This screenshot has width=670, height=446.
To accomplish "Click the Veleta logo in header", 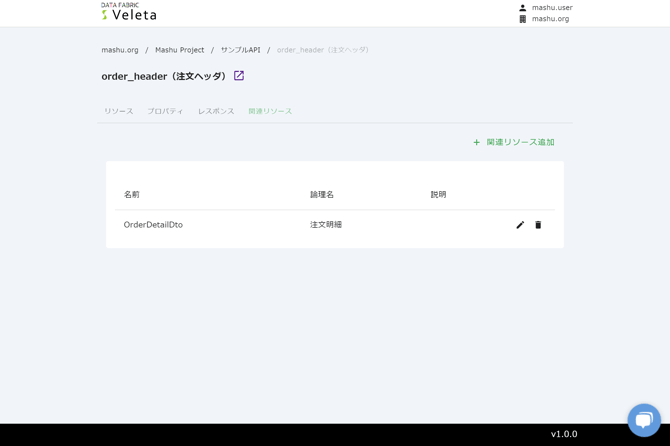I will pos(128,12).
